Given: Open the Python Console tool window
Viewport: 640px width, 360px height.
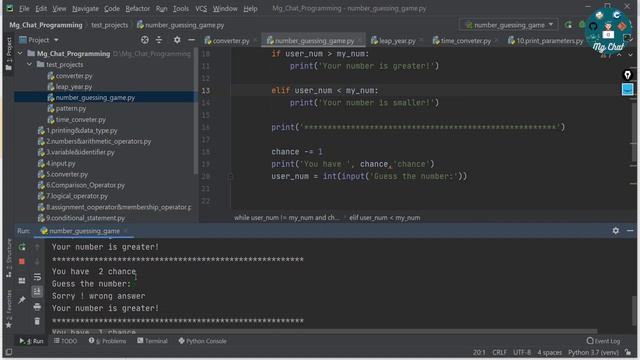Looking at the screenshot, I should [202, 341].
